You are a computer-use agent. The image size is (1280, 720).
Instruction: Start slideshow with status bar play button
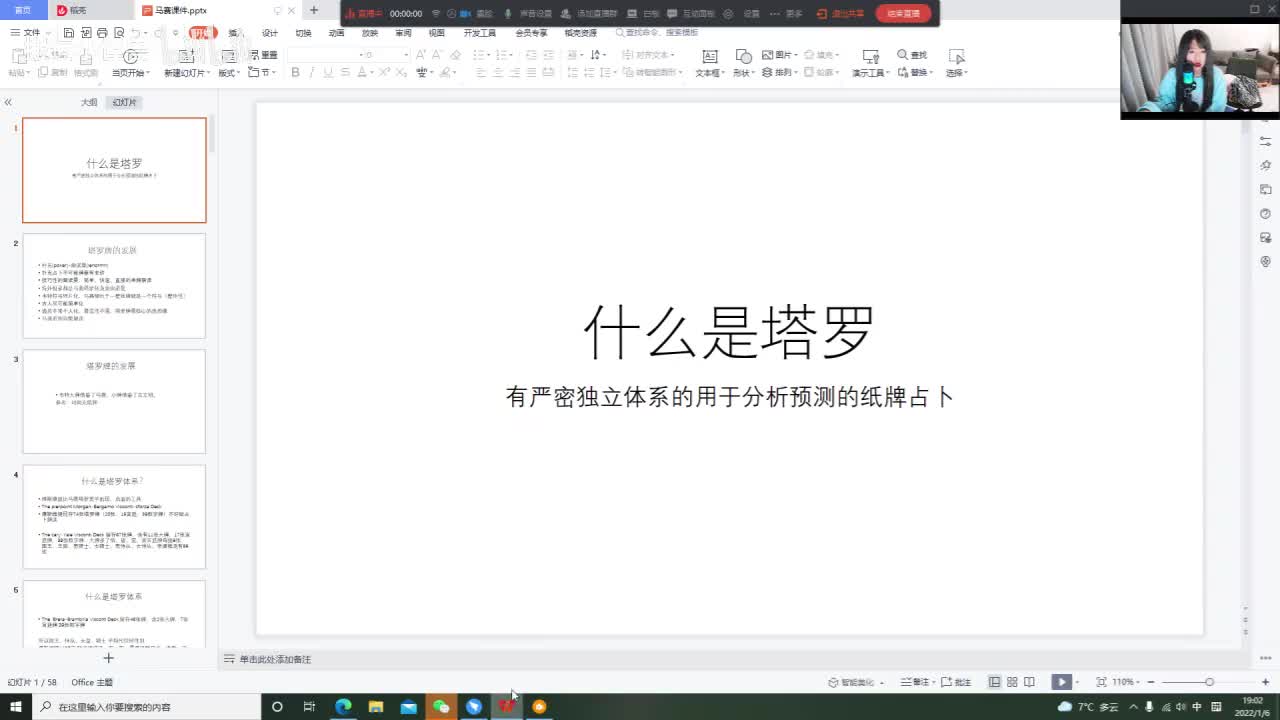pyautogui.click(x=1061, y=682)
